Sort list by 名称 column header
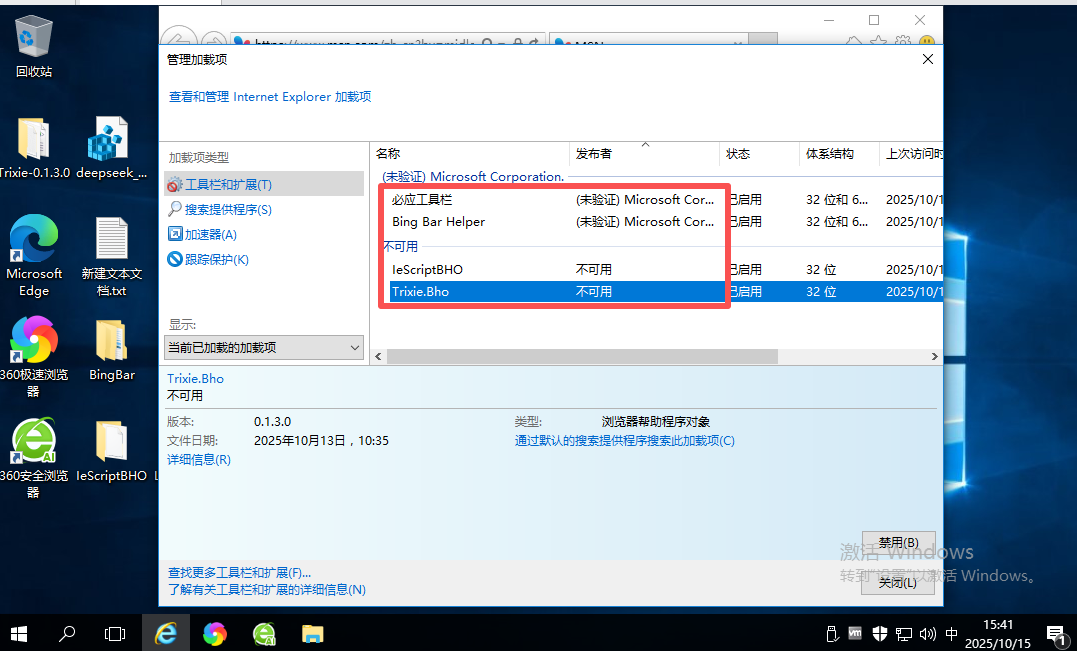Image resolution: width=1077 pixels, height=651 pixels. (388, 154)
